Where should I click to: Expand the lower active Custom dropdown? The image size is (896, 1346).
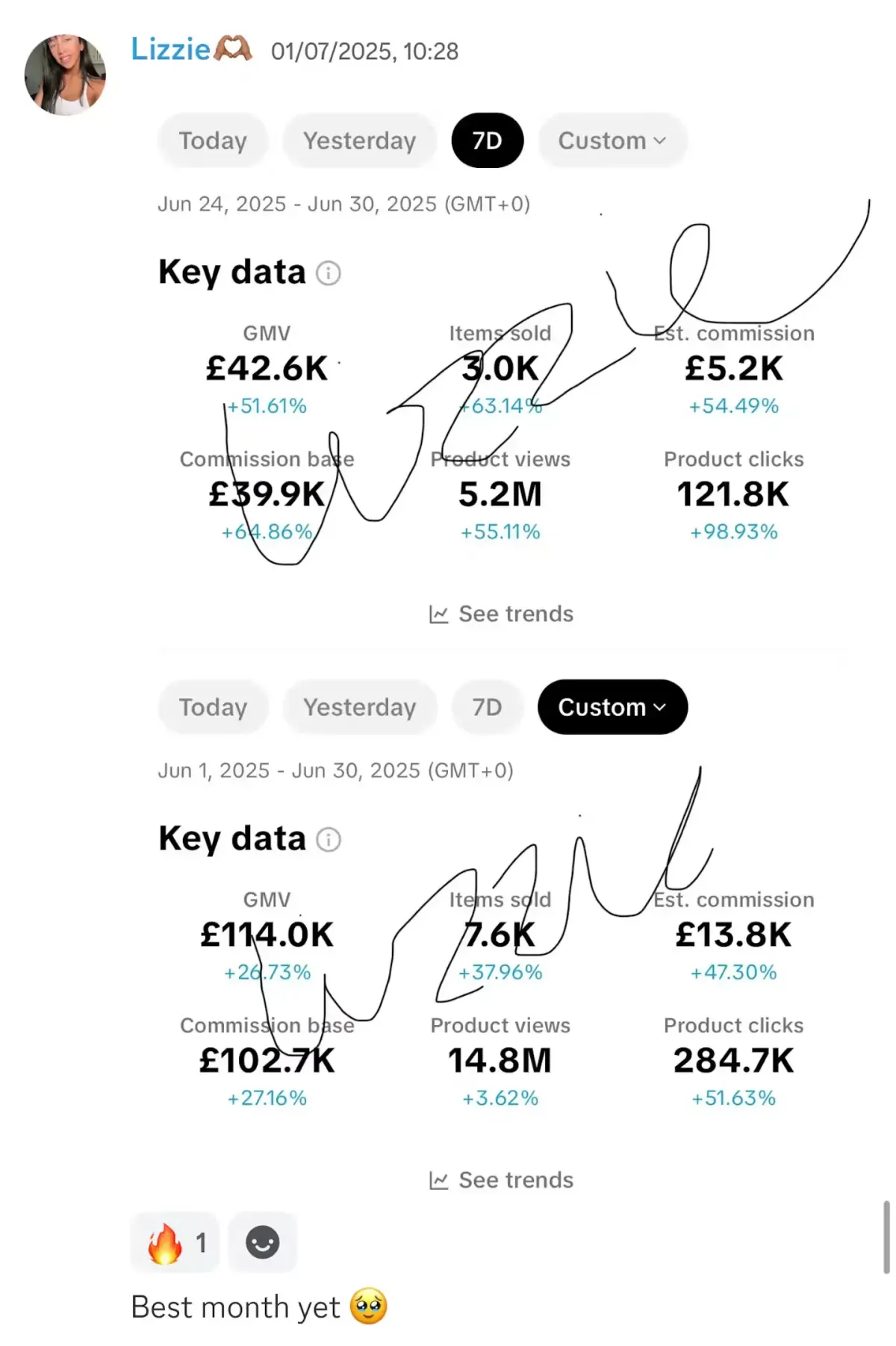pos(612,707)
